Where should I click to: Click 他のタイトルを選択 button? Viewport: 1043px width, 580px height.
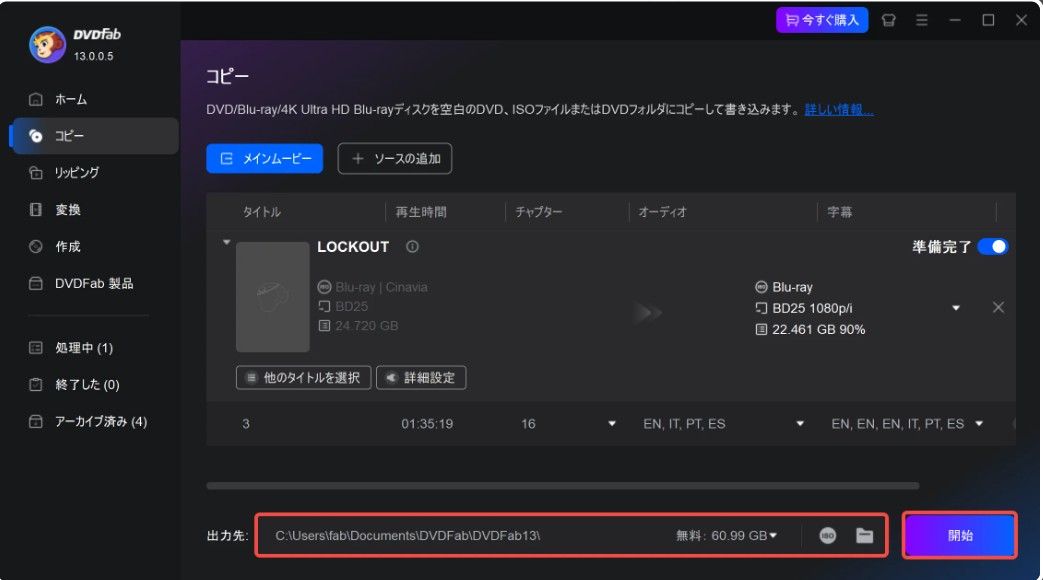(x=303, y=378)
